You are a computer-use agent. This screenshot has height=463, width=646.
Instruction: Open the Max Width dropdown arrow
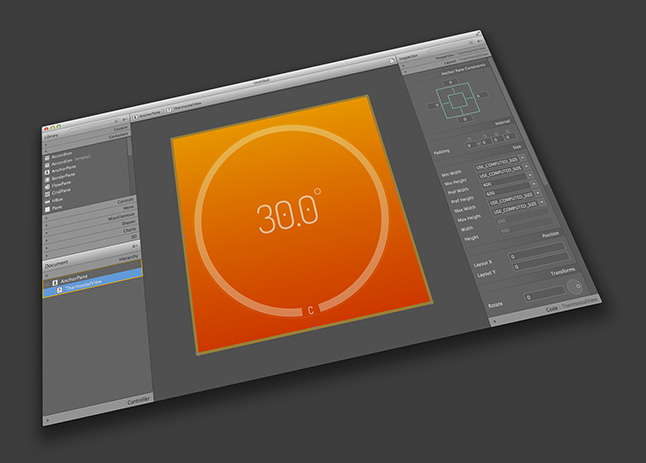pos(538,193)
